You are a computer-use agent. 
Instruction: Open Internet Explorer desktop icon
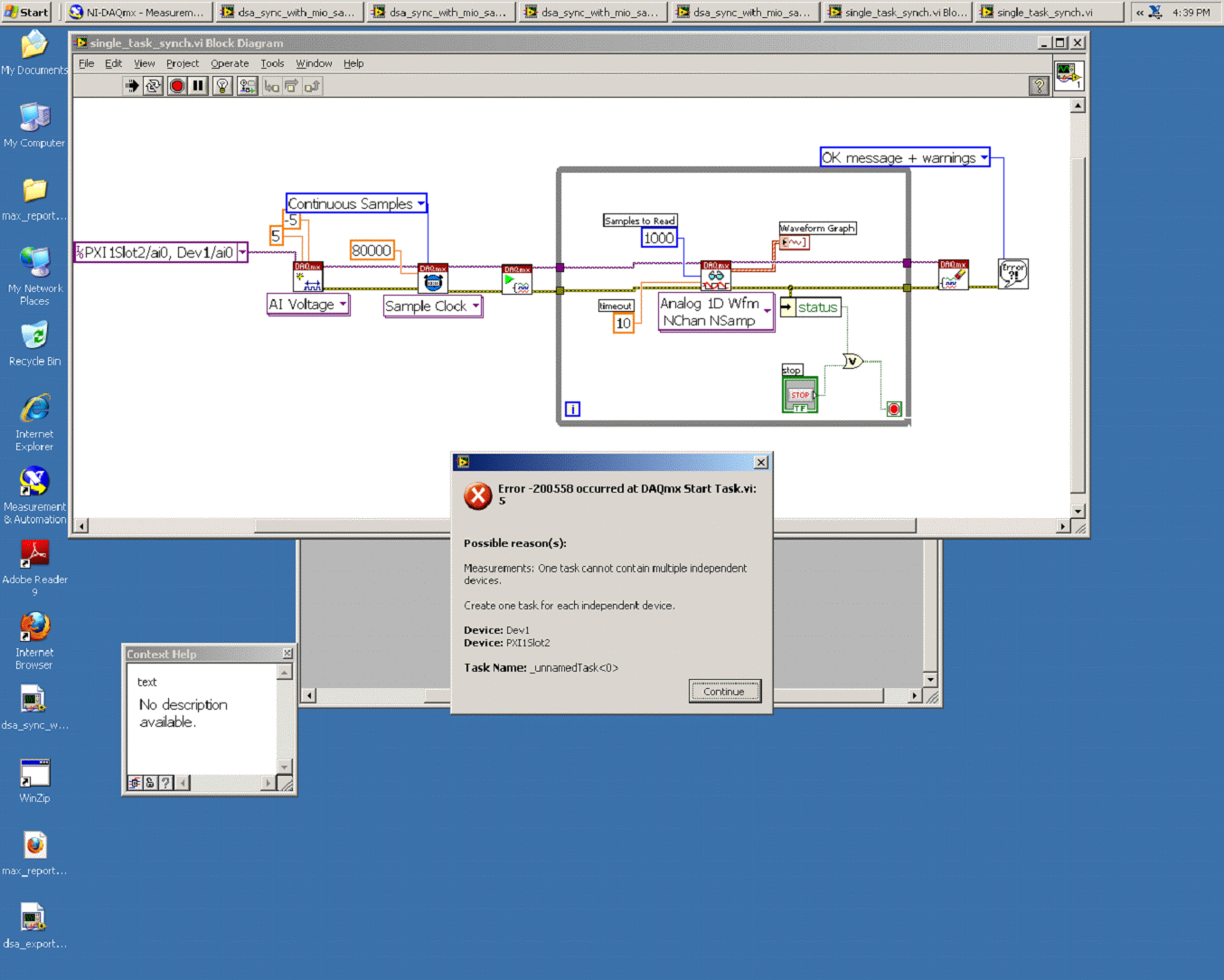click(34, 422)
